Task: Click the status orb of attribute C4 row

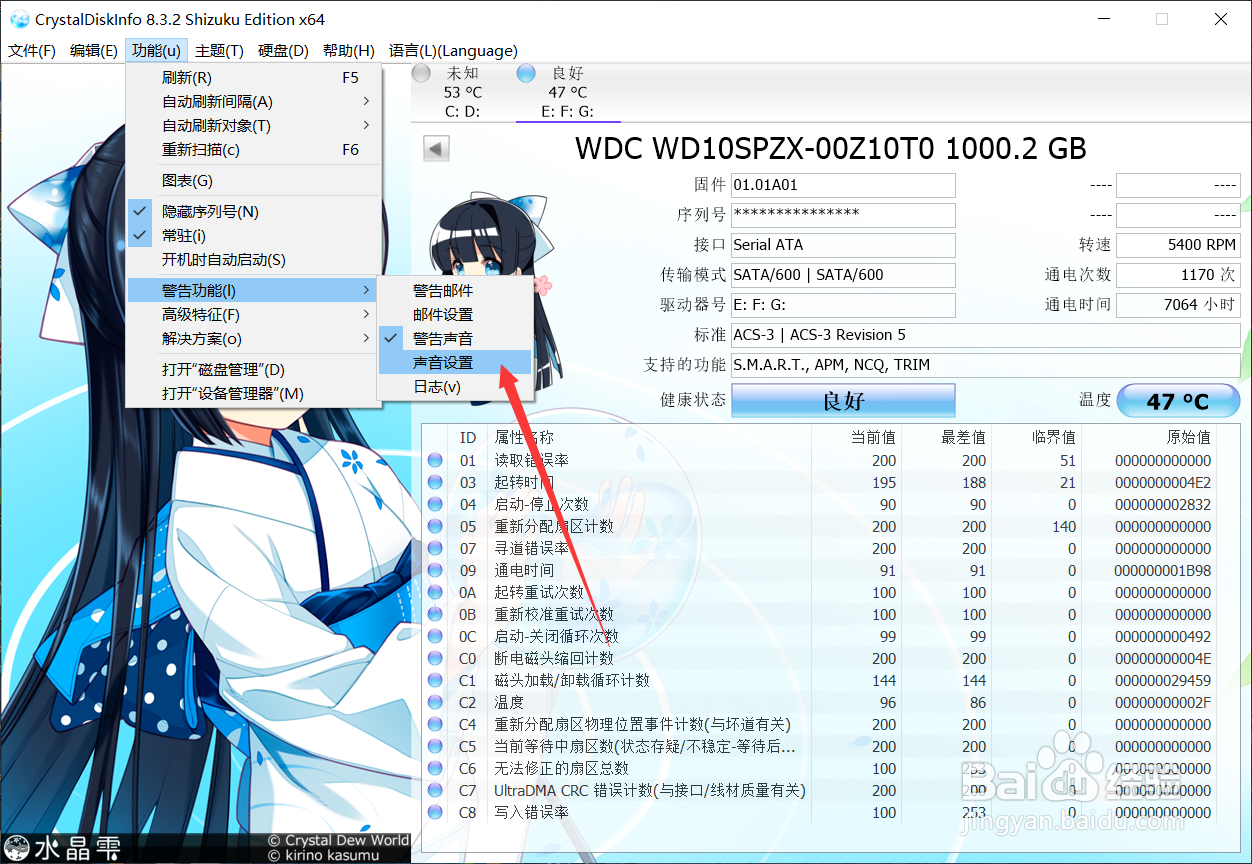Action: 435,725
